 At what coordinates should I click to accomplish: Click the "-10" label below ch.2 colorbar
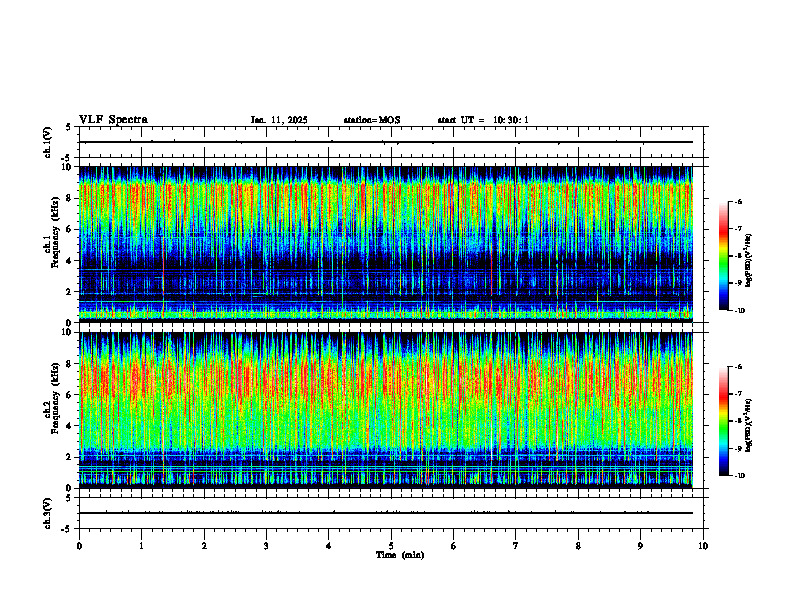coord(740,475)
